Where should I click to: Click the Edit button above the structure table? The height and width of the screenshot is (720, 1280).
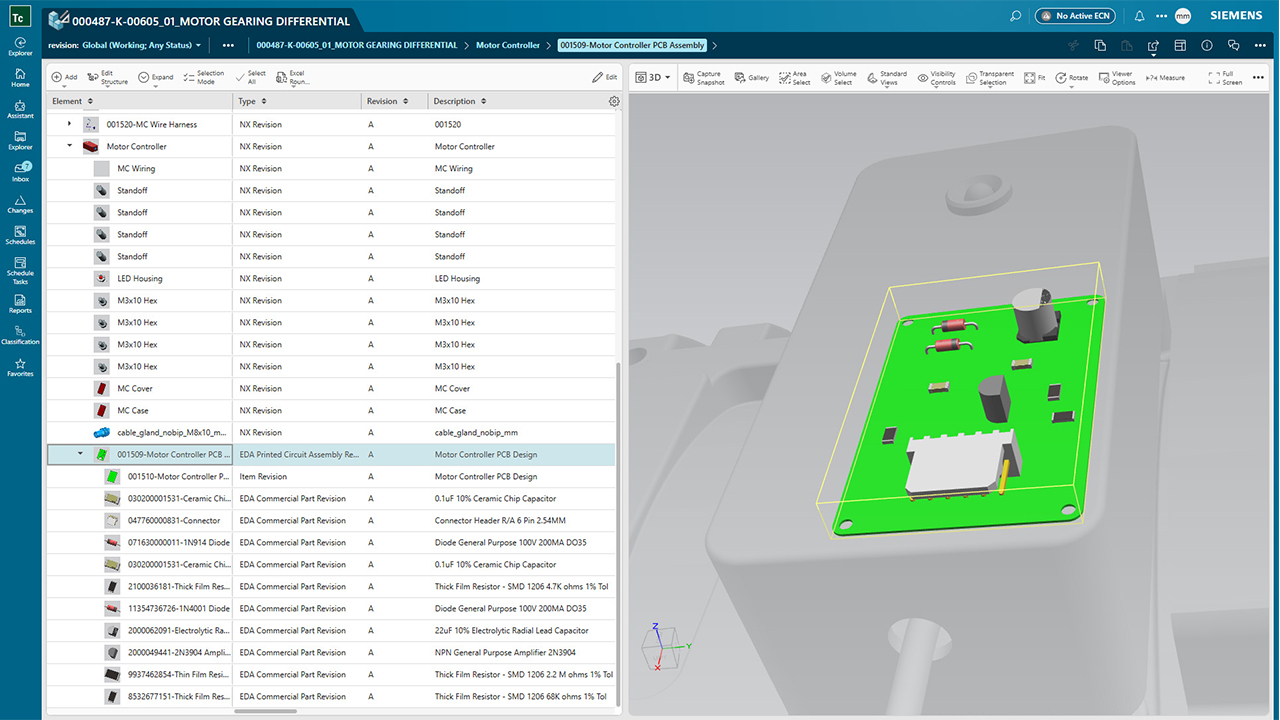(x=605, y=77)
